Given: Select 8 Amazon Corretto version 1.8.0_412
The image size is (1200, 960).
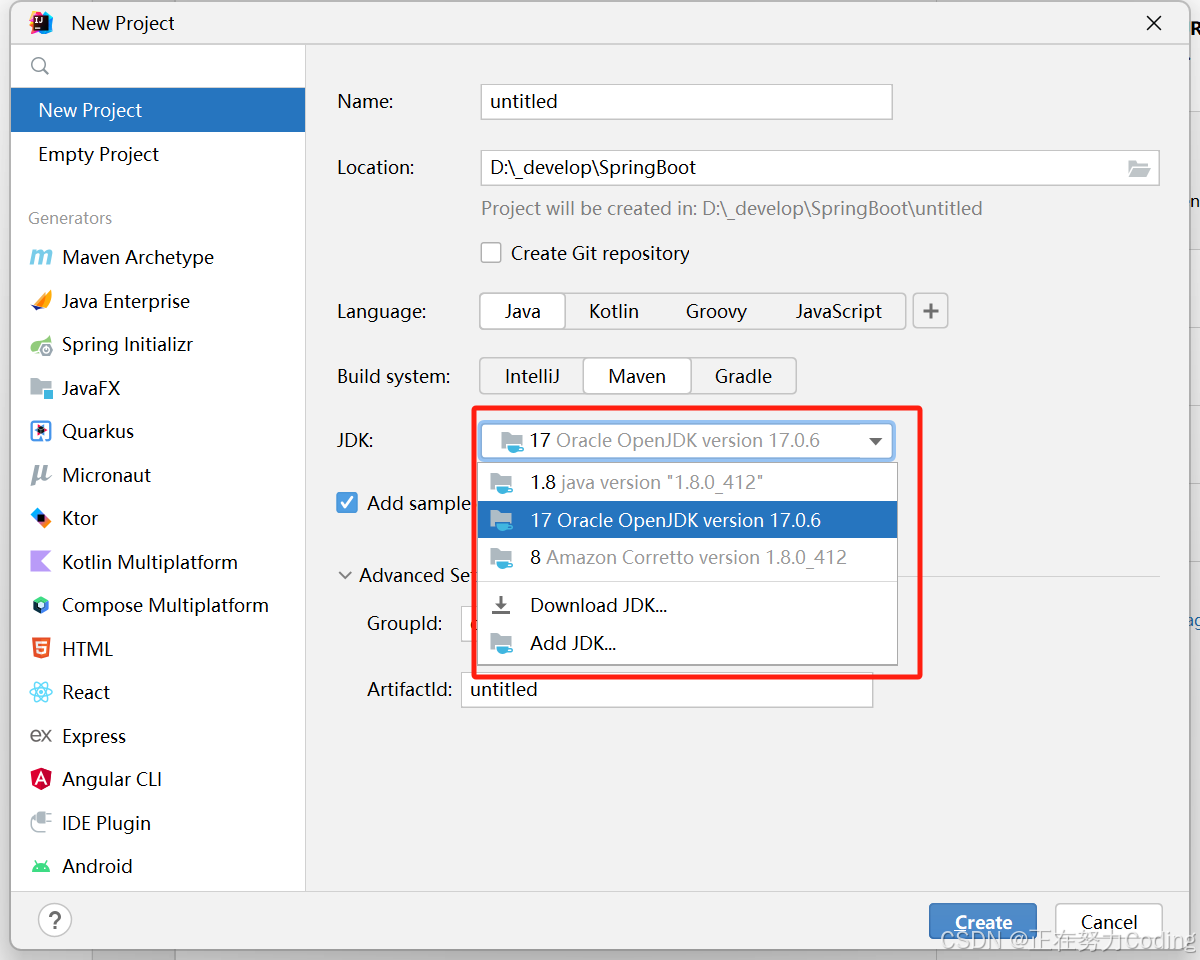Looking at the screenshot, I should [688, 558].
